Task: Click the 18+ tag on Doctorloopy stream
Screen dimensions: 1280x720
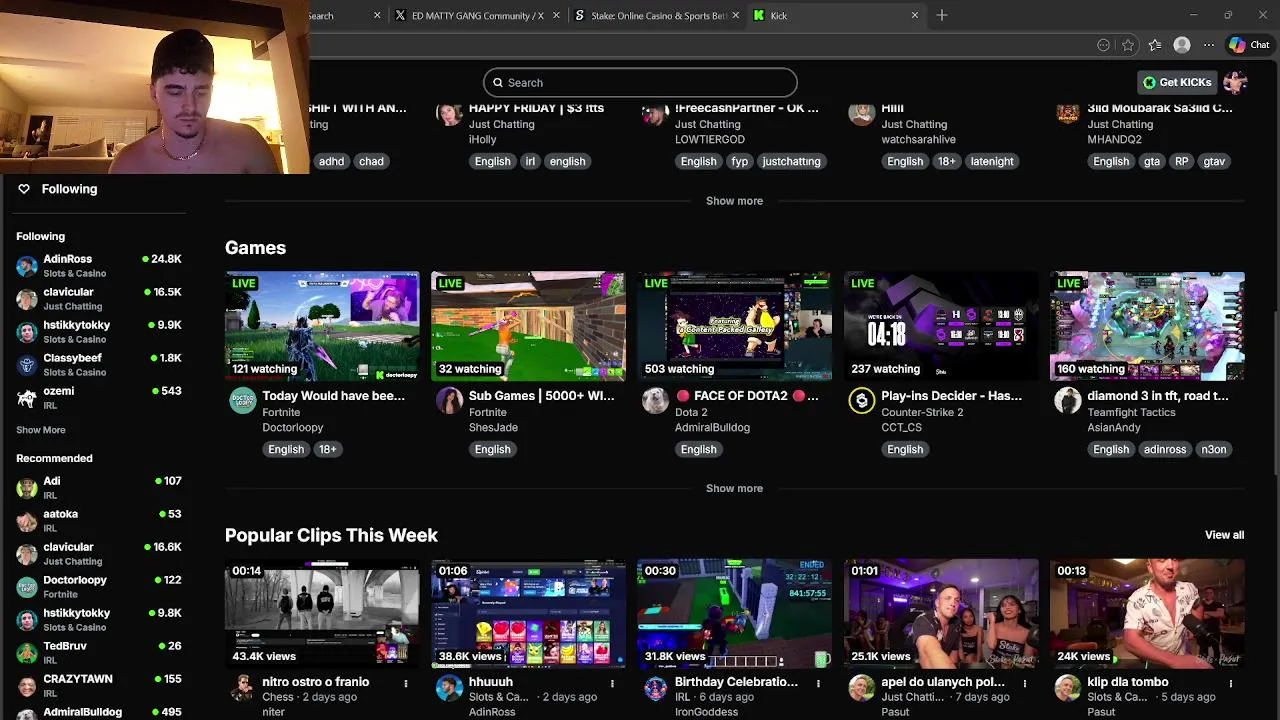Action: tap(327, 449)
